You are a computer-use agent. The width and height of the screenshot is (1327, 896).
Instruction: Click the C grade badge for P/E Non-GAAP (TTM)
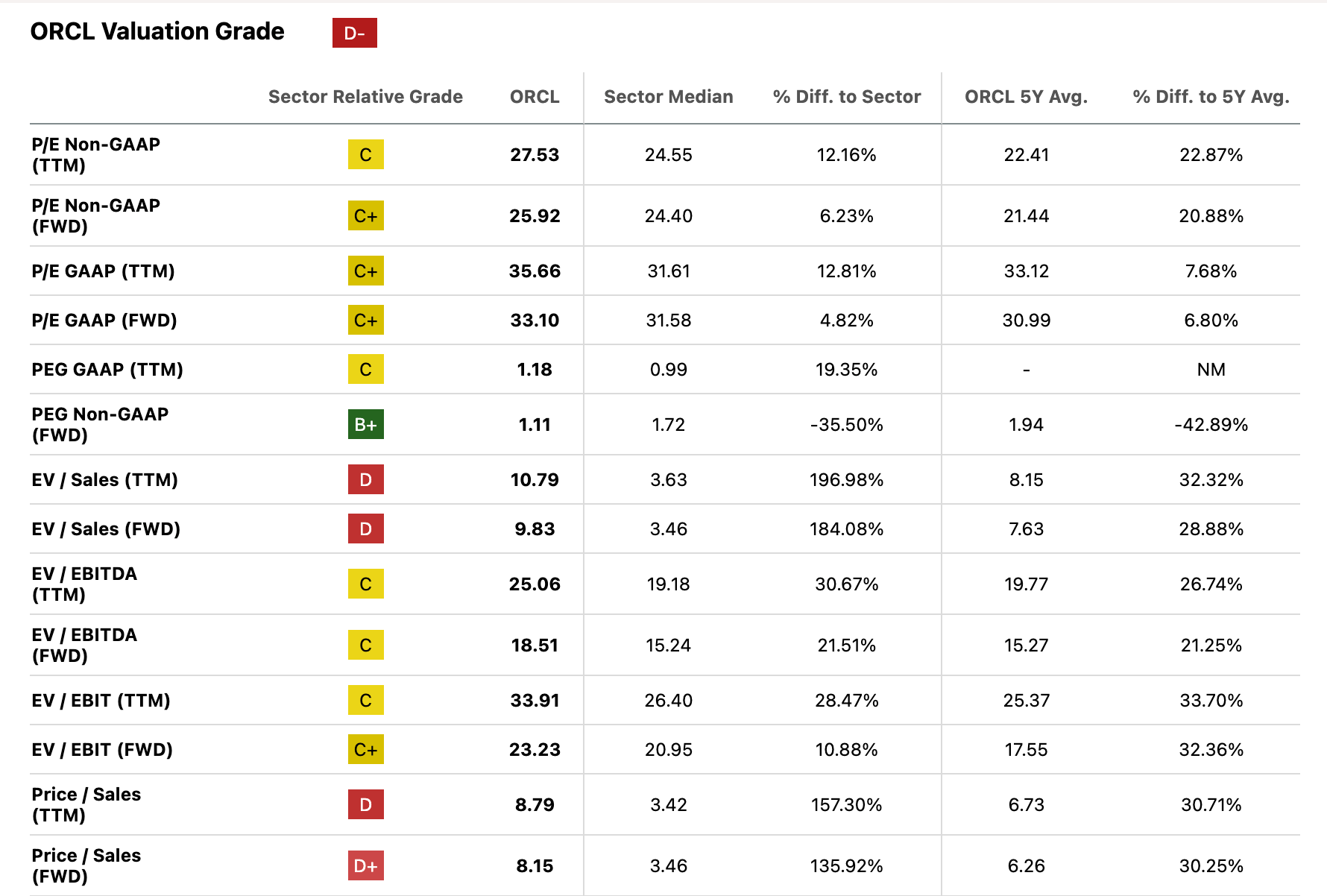click(365, 155)
